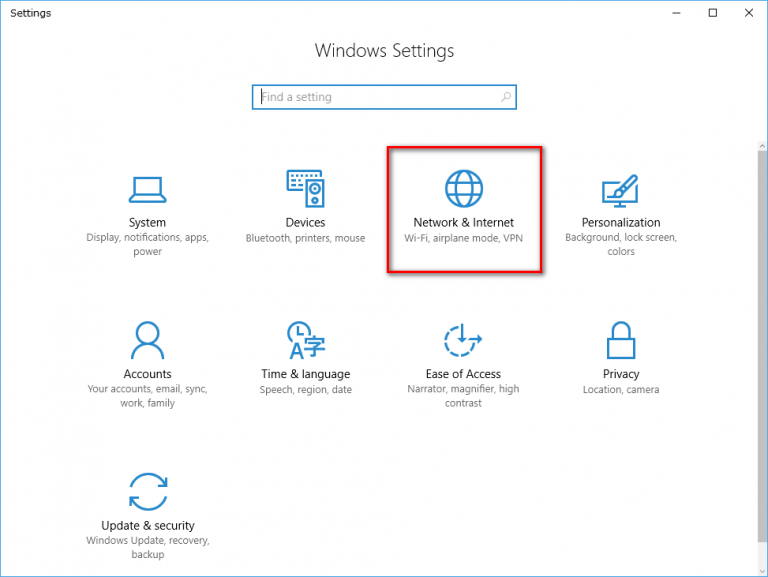The image size is (768, 577).
Task: Click the Devices label
Action: 305,222
